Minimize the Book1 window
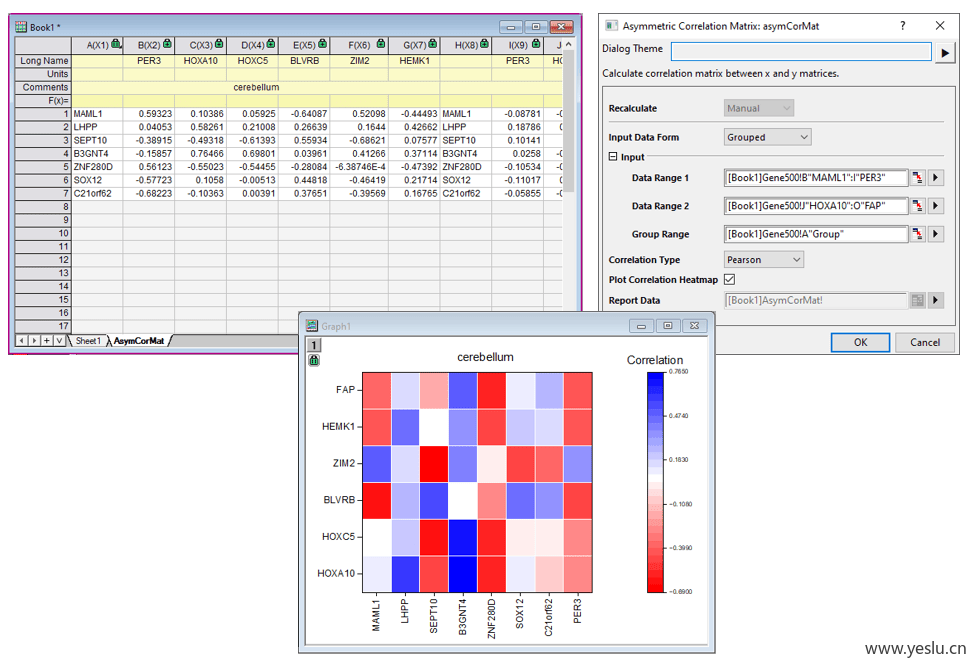Screen dimensions: 978x668 [x=510, y=27]
